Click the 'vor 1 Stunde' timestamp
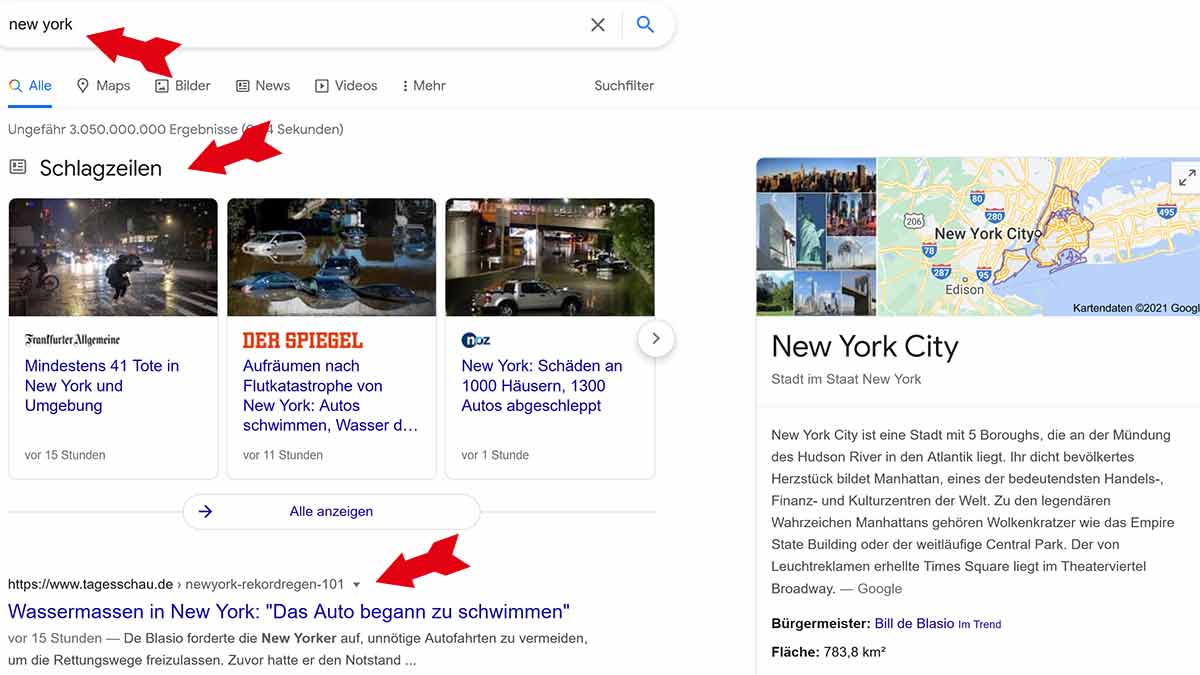This screenshot has height=675, width=1200. 495,455
